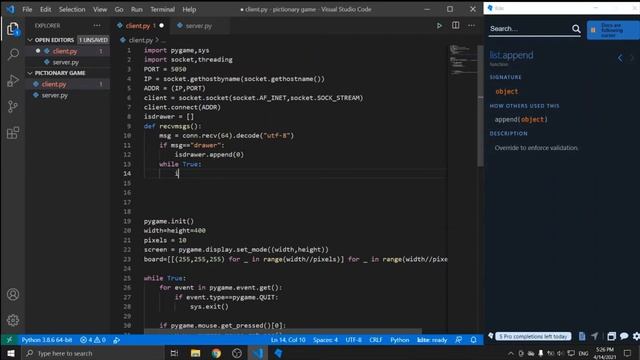Open Task View on taskbar
The height and width of the screenshot is (360, 640).
coord(174,353)
